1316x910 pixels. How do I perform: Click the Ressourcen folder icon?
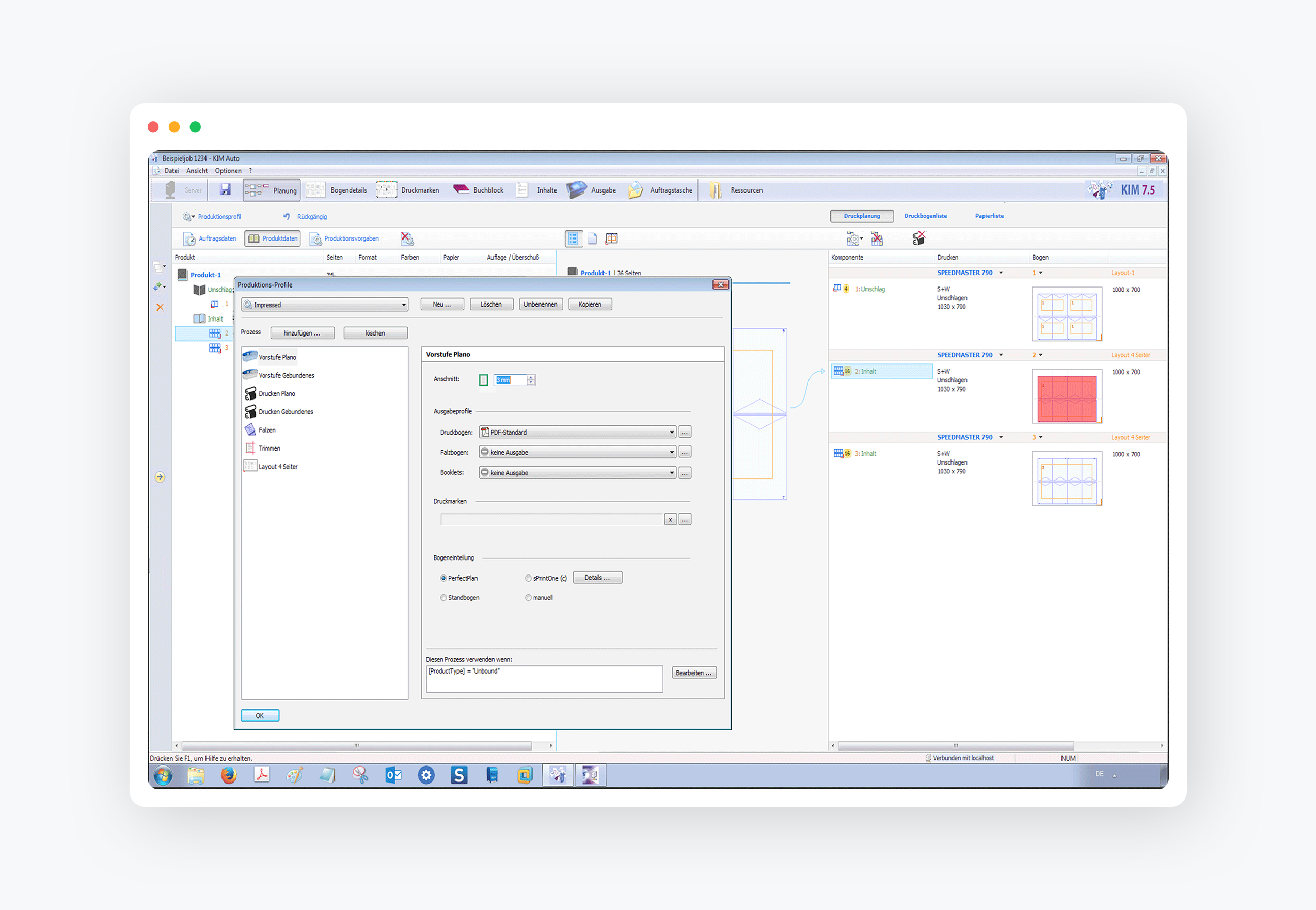click(716, 190)
